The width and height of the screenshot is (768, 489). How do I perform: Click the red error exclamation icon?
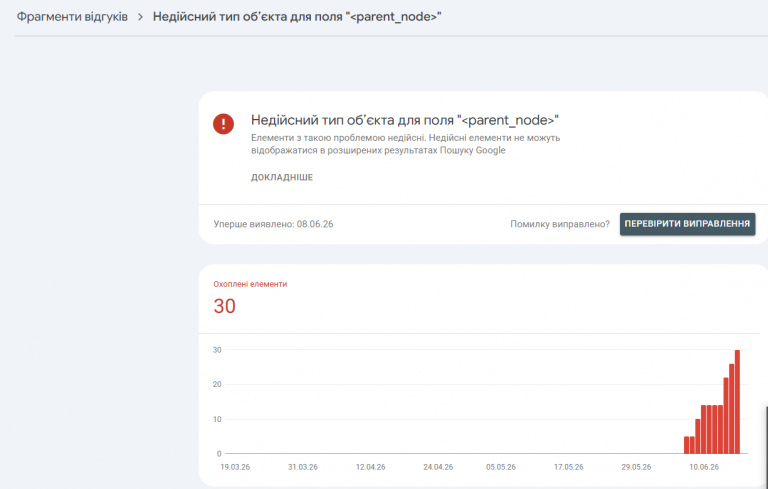tap(223, 123)
